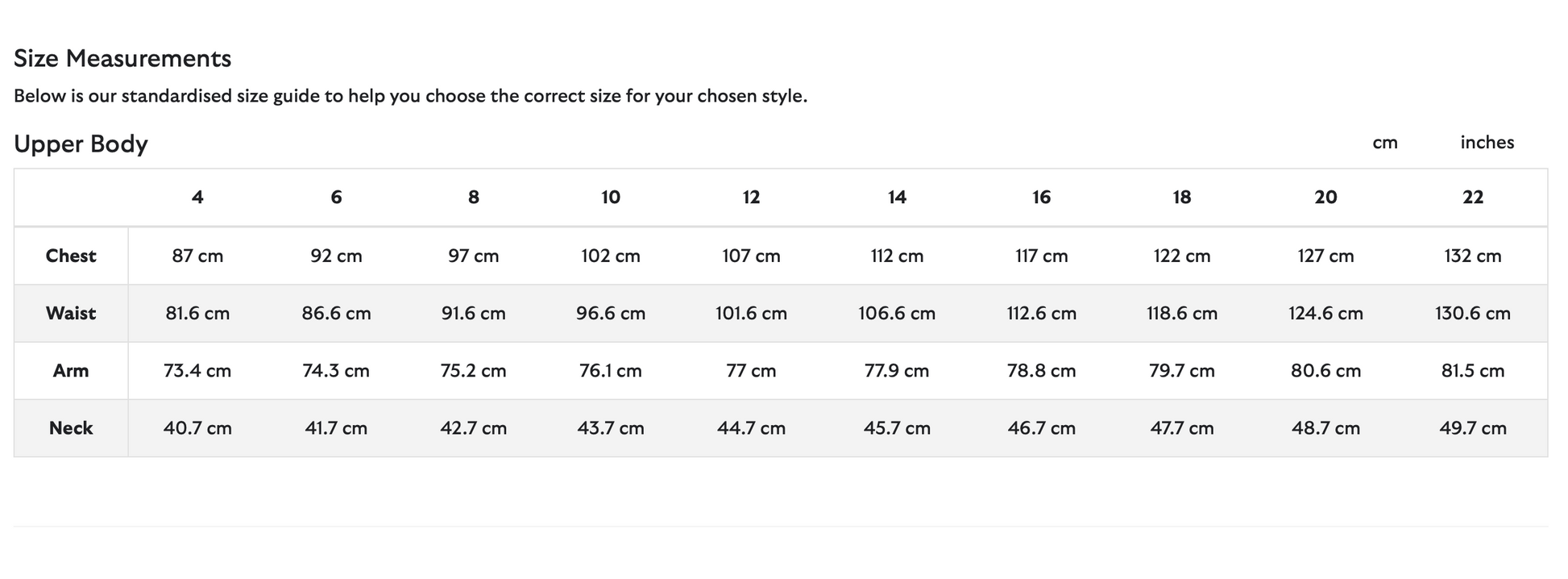This screenshot has width=1568, height=579.
Task: Click the 122 cm chest cell
Action: (1182, 256)
